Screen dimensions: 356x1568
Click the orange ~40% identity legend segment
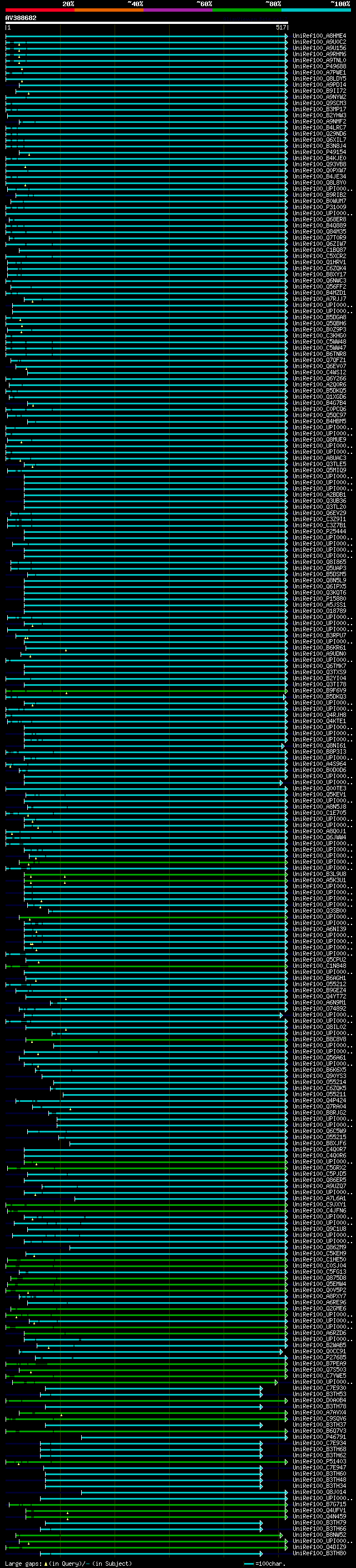tap(109, 10)
